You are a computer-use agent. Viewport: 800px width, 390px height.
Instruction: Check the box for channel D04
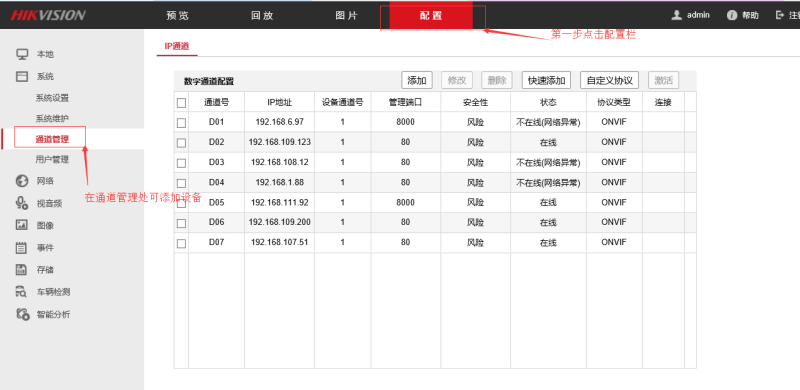(x=181, y=183)
